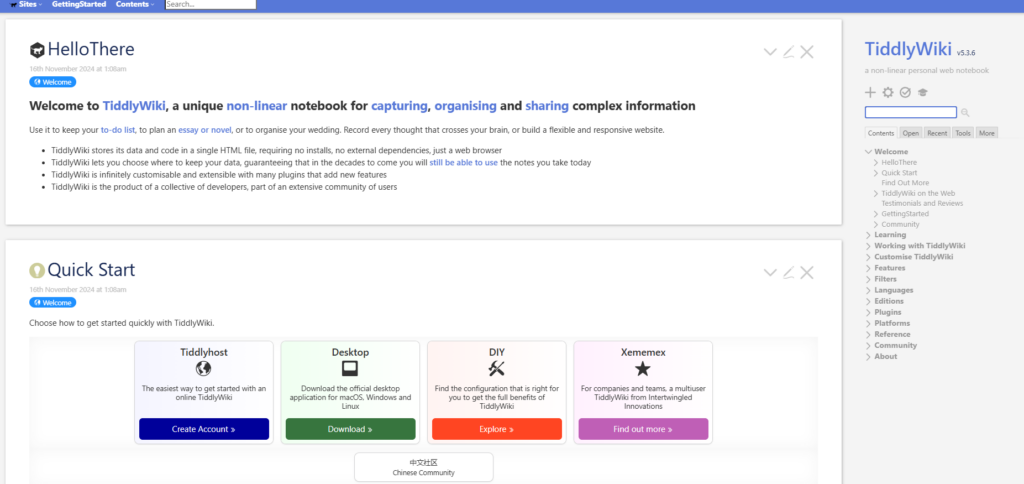Collapse the Welcome section in sidebar tree

[868, 152]
